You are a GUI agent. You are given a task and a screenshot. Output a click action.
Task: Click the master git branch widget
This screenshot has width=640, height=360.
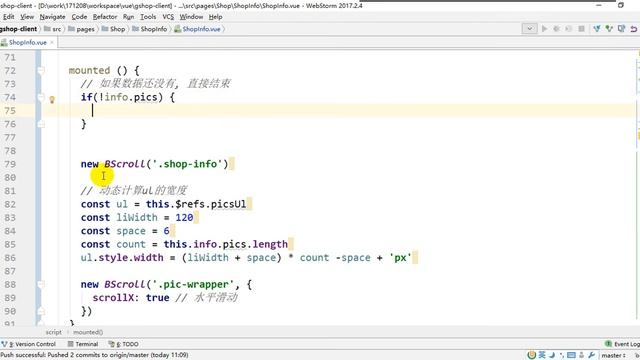pos(613,355)
